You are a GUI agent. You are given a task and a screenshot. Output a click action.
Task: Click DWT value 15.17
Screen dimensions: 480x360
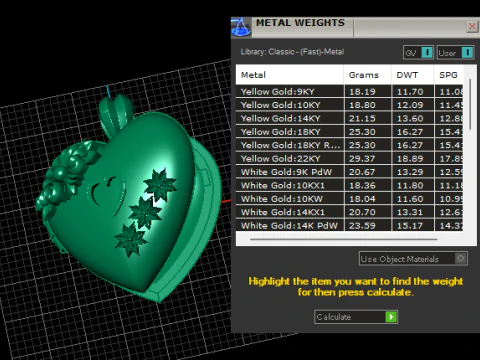pos(410,225)
